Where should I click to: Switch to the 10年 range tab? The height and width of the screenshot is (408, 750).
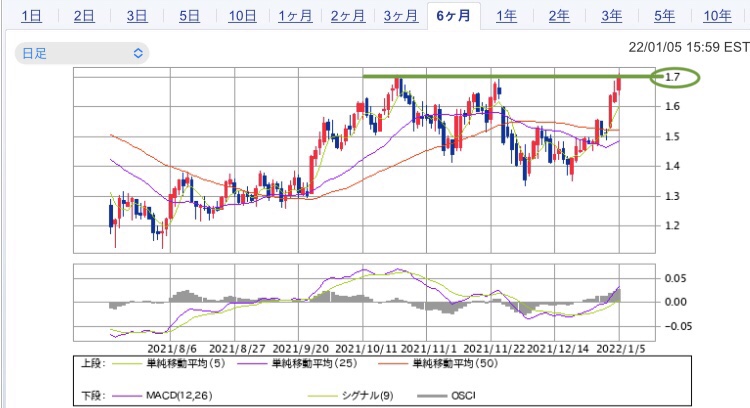pyautogui.click(x=717, y=15)
